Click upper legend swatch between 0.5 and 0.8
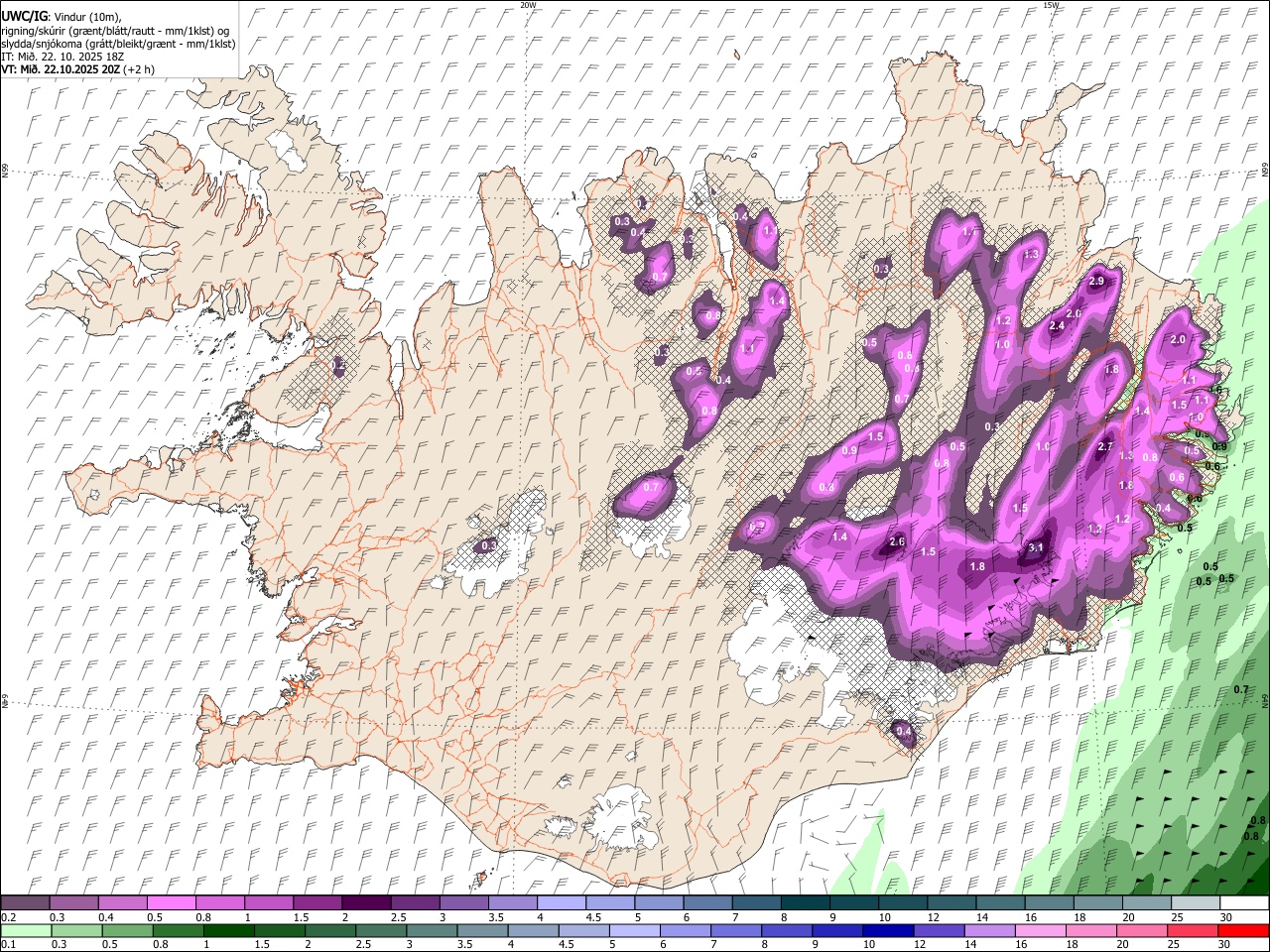Viewport: 1270px width, 952px height. click(x=172, y=903)
